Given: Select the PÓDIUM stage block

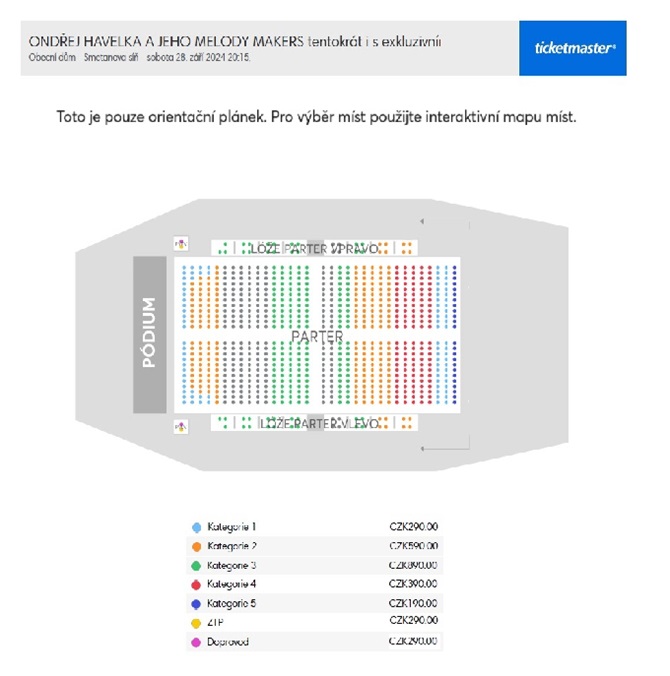Looking at the screenshot, I should point(150,335).
